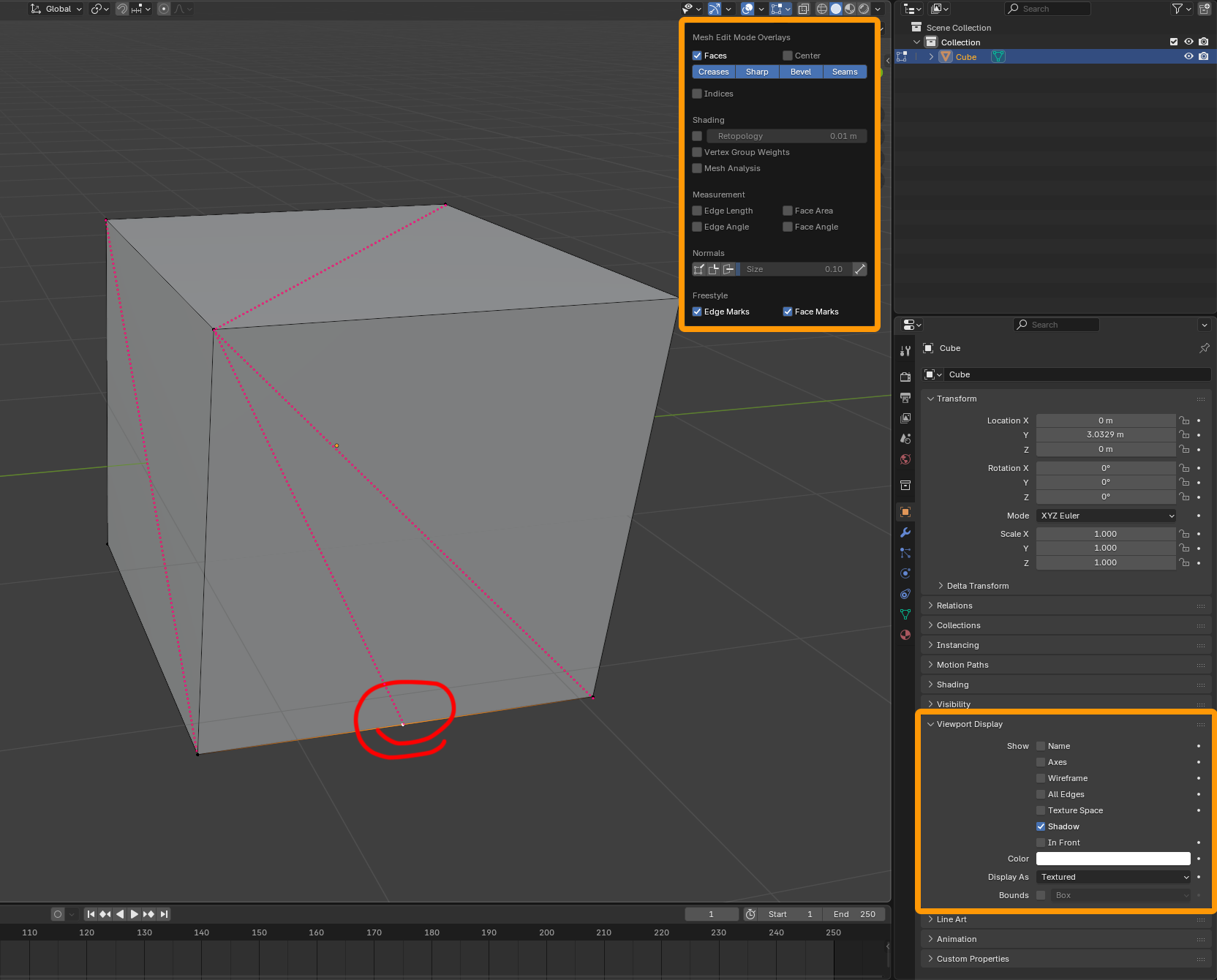Toggle Bevel overlay button

[x=801, y=72]
